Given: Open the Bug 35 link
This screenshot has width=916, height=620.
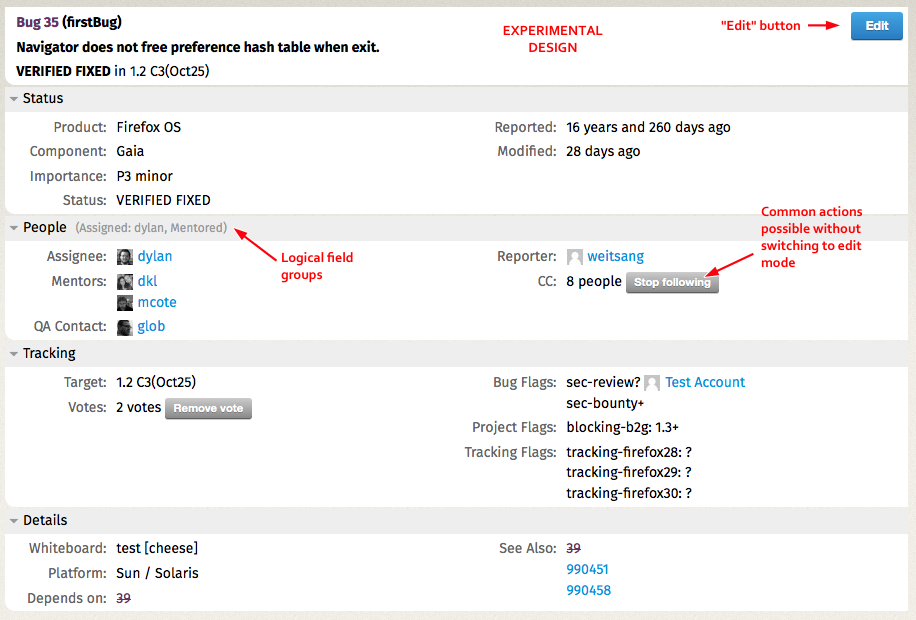Looking at the screenshot, I should coord(37,22).
